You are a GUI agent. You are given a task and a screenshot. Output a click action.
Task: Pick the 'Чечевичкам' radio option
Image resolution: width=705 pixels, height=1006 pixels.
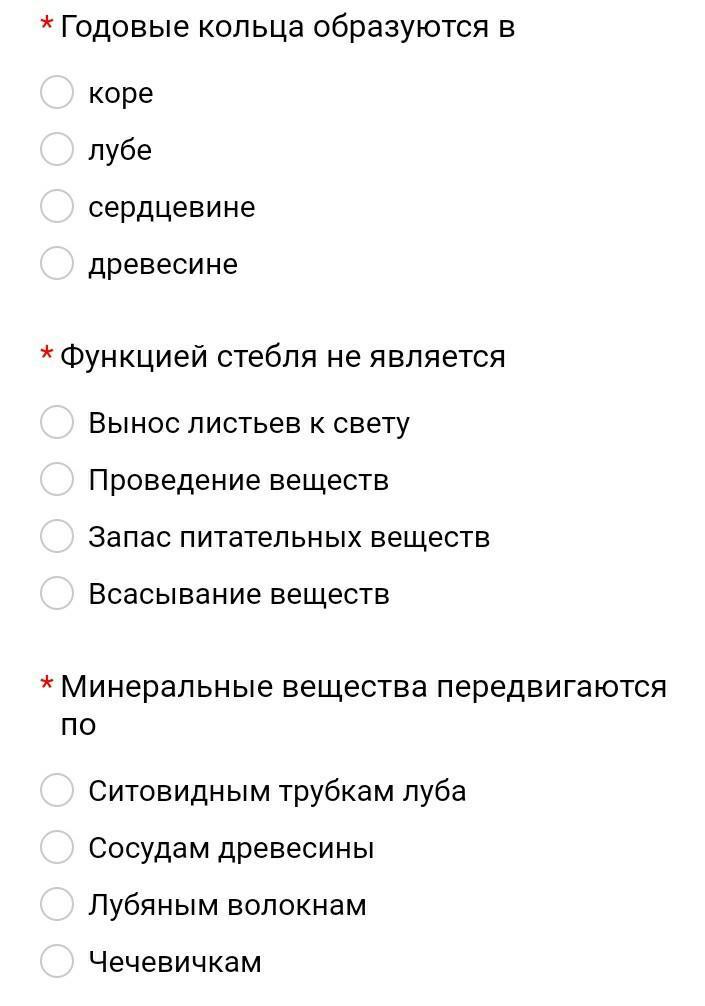click(x=57, y=961)
